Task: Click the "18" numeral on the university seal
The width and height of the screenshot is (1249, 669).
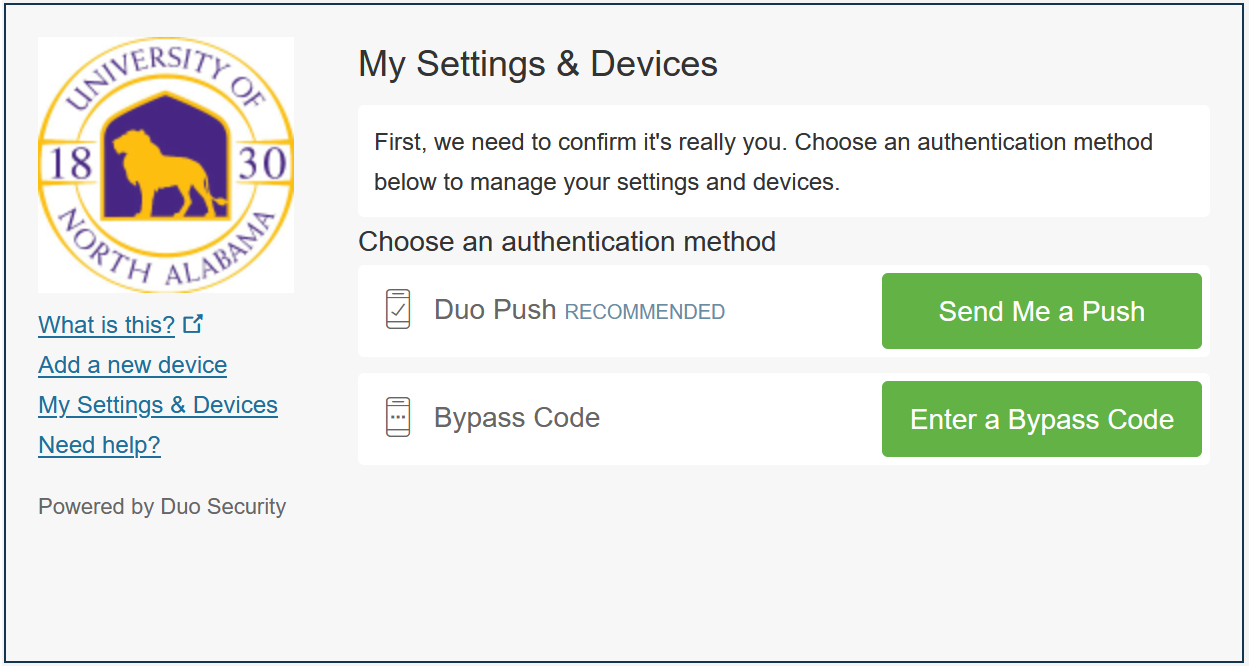Action: point(70,164)
